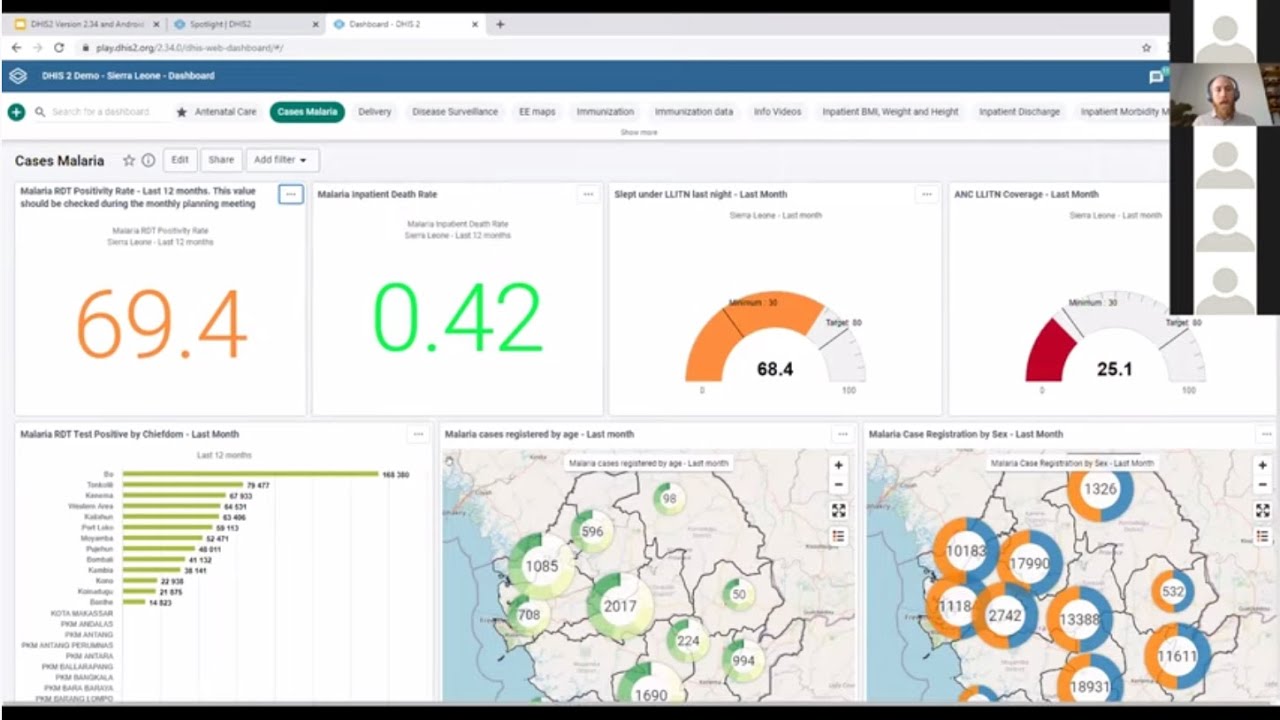Open Malaria cases by age item menu
Viewport: 1280px width, 720px height.
[x=843, y=434]
